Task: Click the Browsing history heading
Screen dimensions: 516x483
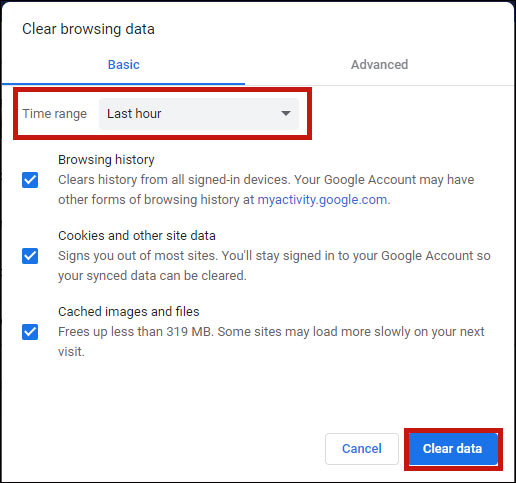Action: [106, 160]
